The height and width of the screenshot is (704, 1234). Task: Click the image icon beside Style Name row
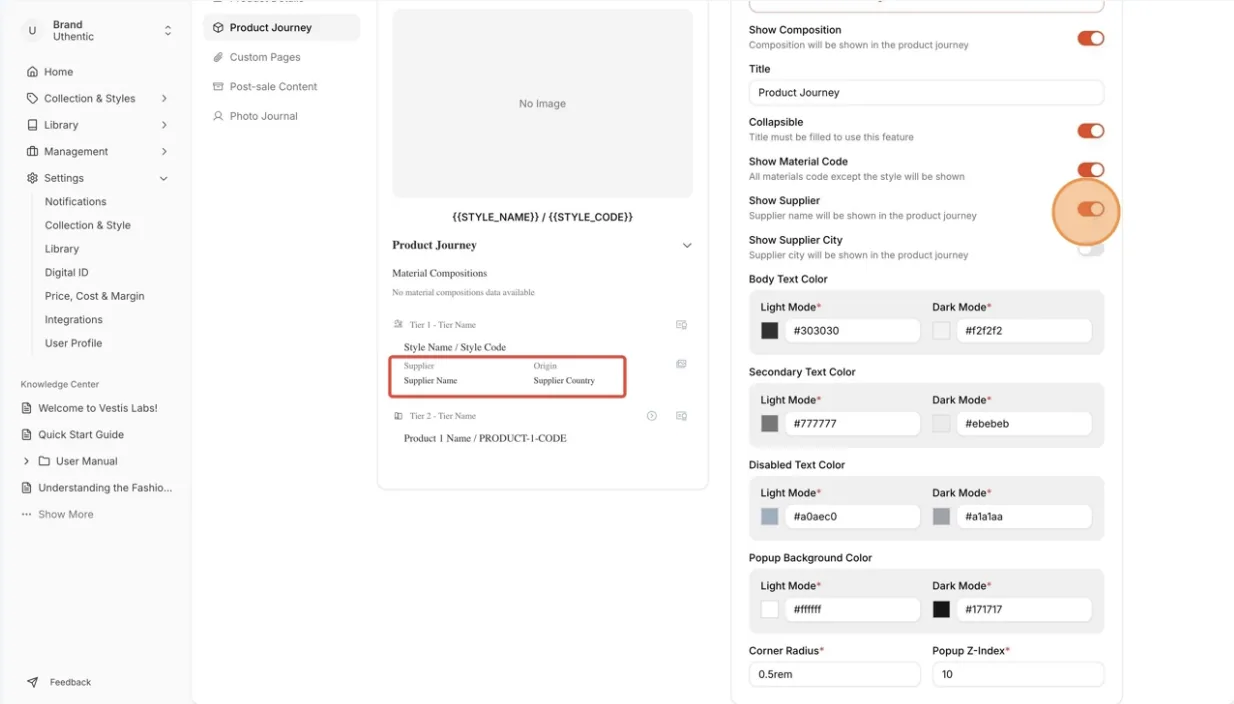pyautogui.click(x=681, y=364)
